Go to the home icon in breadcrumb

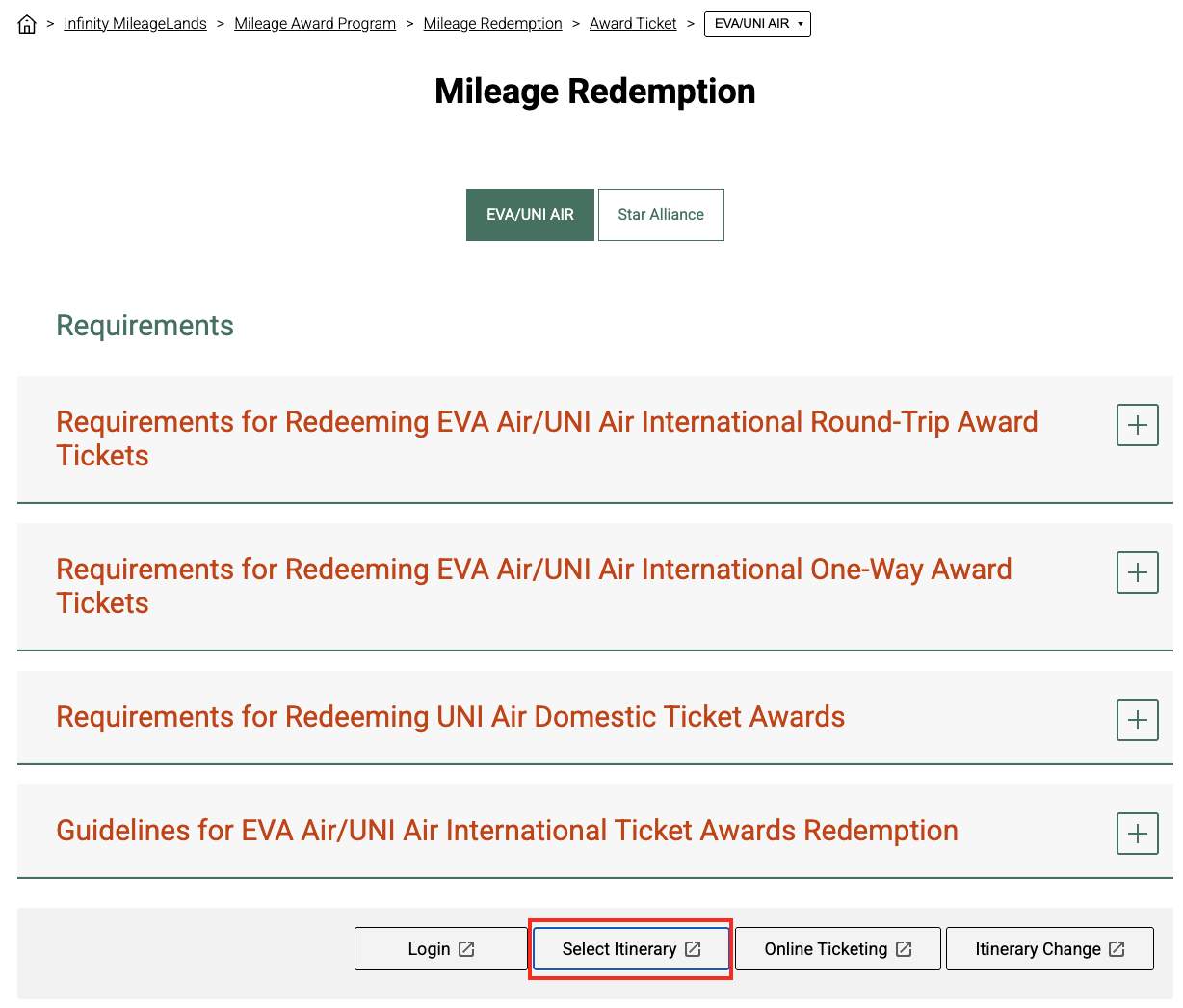click(27, 24)
